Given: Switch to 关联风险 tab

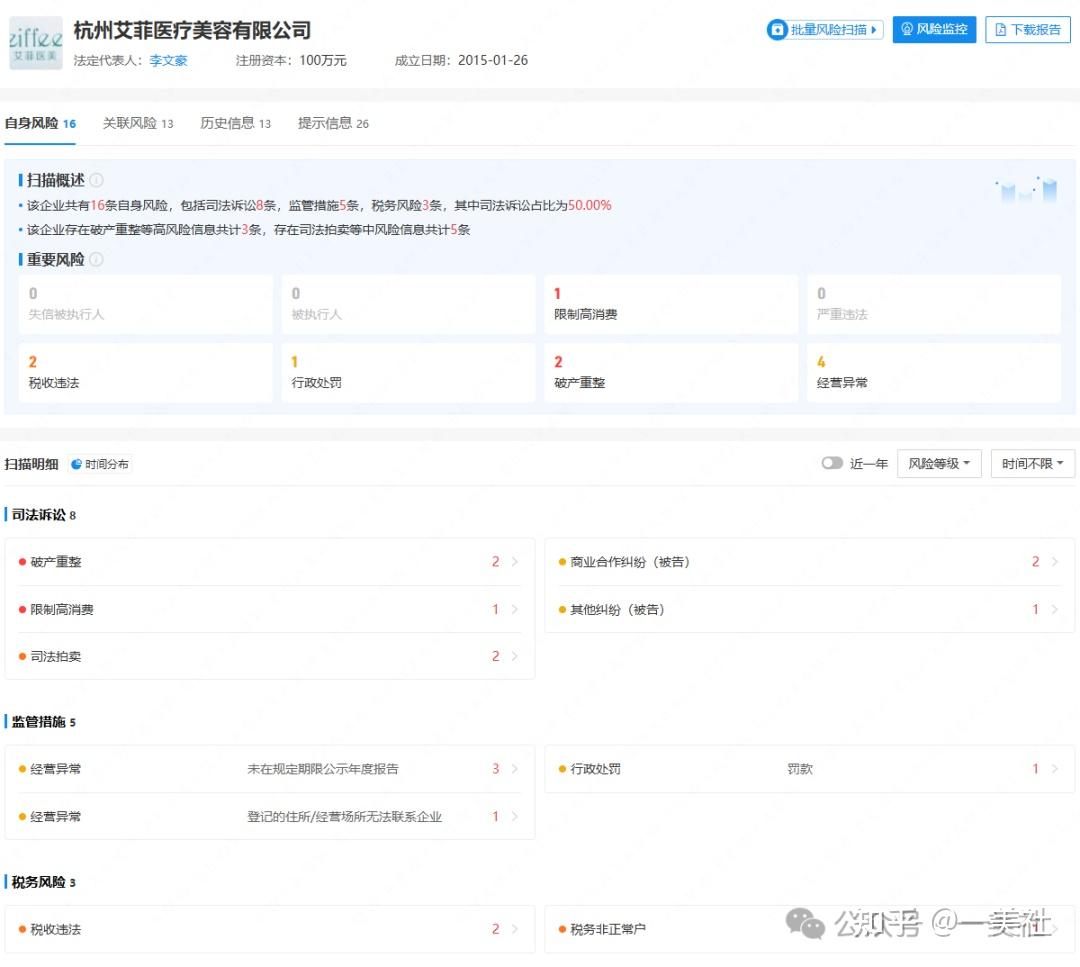Looking at the screenshot, I should (x=138, y=123).
